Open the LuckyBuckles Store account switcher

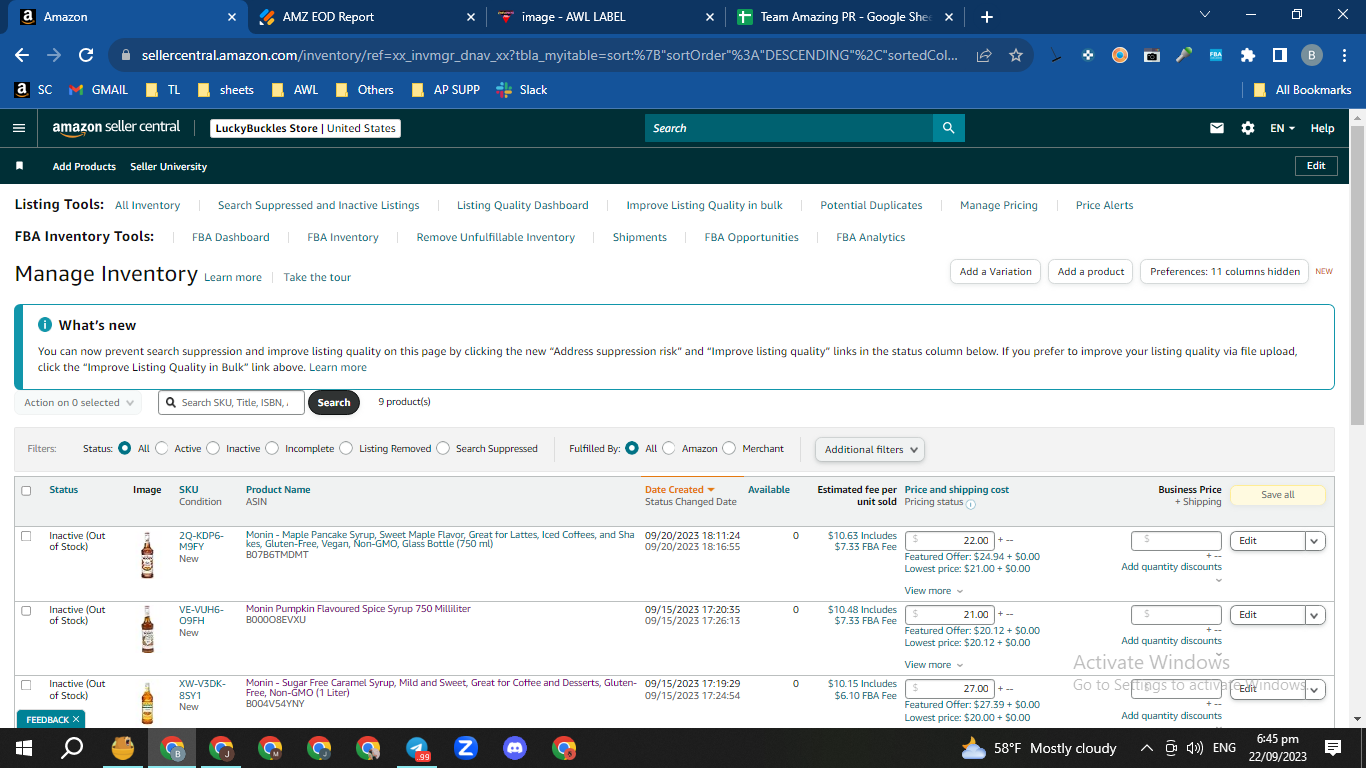(x=306, y=128)
